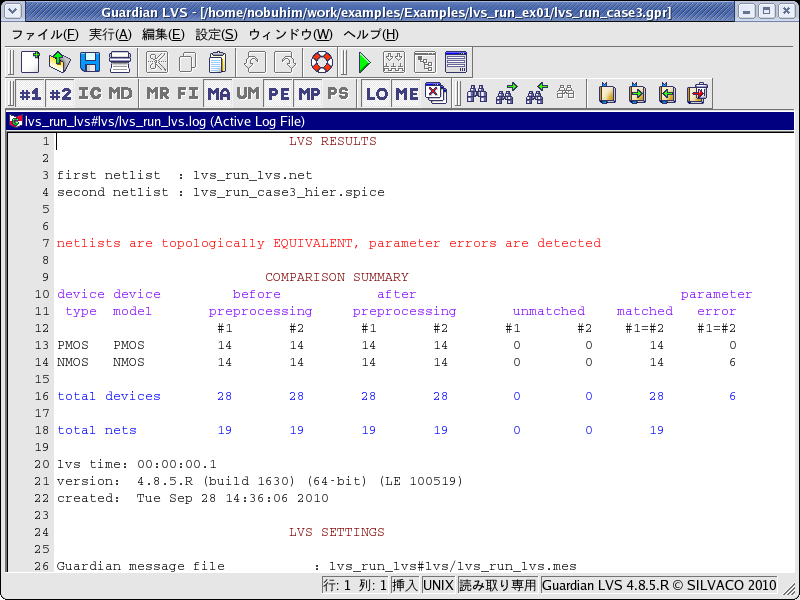Viewport: 800px width, 600px height.
Task: Save using the blue floppy icon
Action: pos(90,62)
